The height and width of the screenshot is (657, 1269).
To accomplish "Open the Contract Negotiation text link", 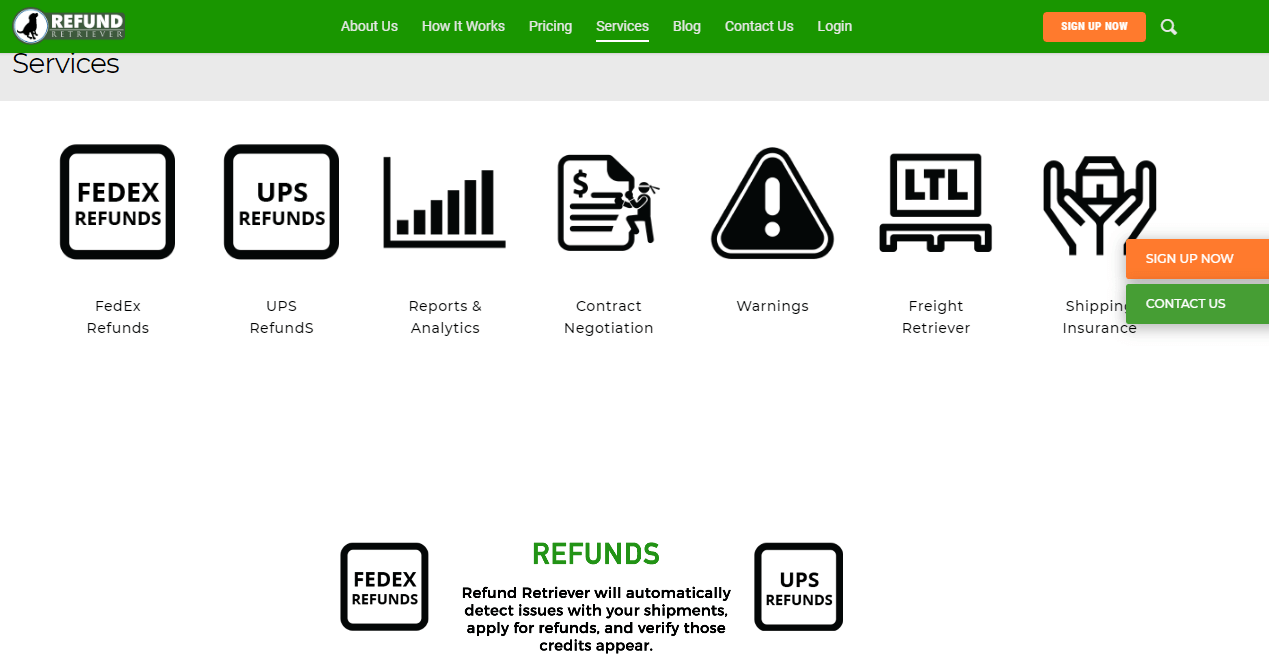I will point(609,317).
